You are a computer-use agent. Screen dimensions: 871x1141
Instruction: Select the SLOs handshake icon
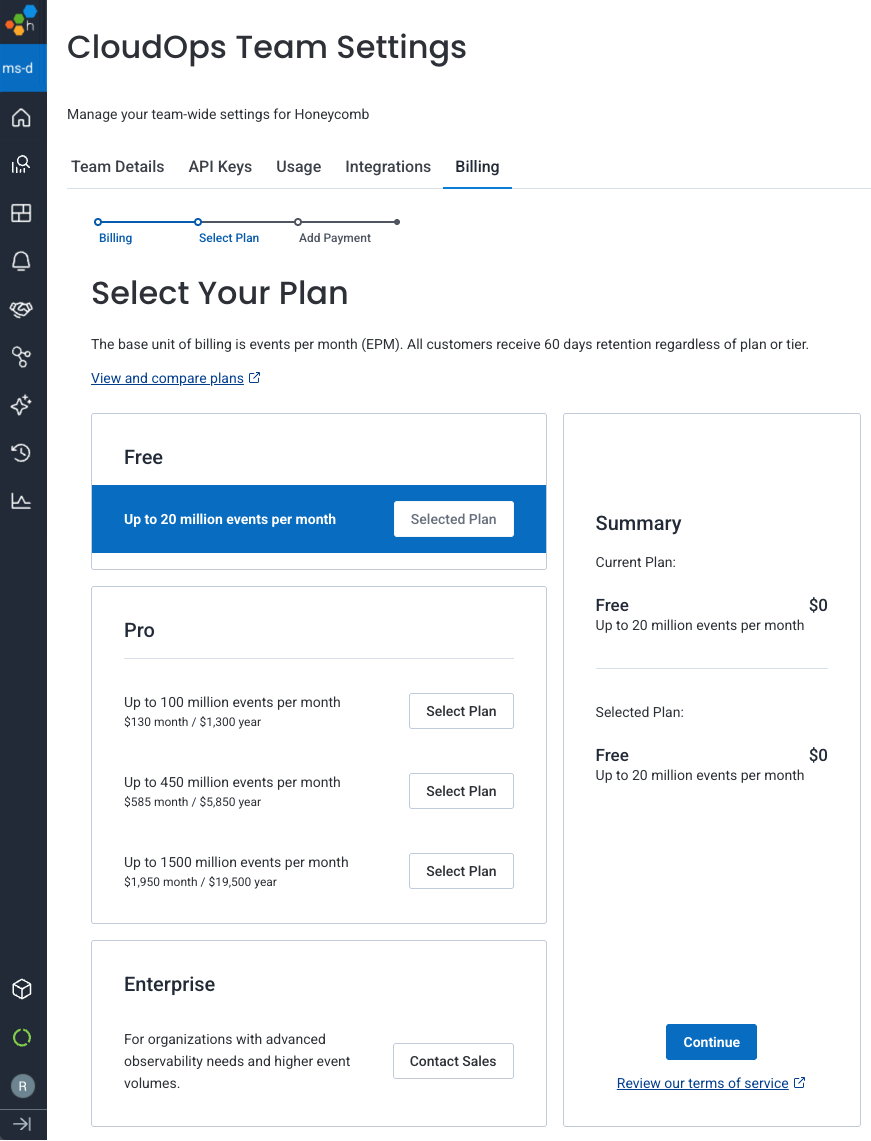[22, 309]
